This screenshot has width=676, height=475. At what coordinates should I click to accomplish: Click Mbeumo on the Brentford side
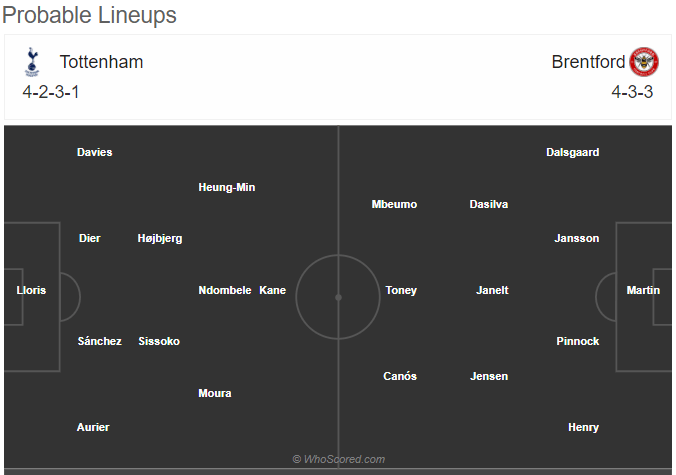394,204
